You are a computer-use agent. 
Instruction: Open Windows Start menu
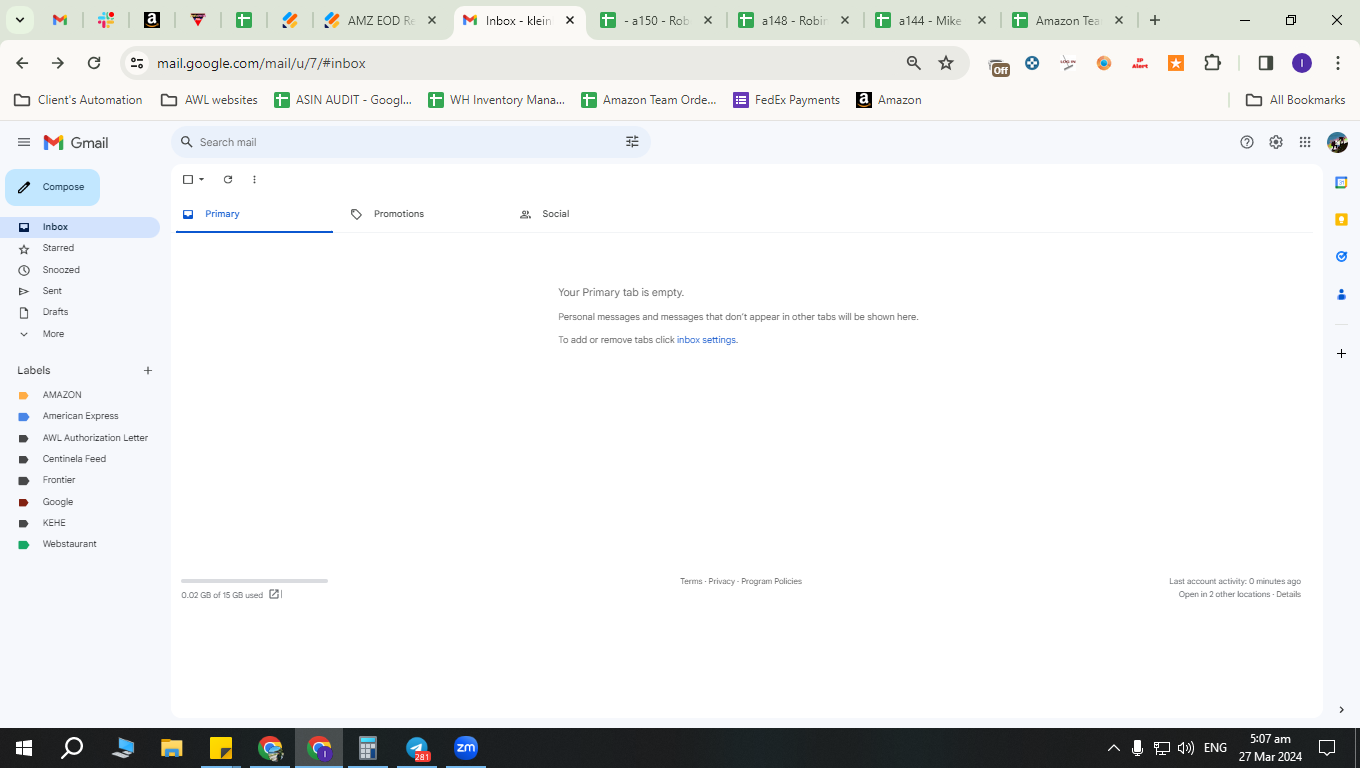(x=24, y=747)
